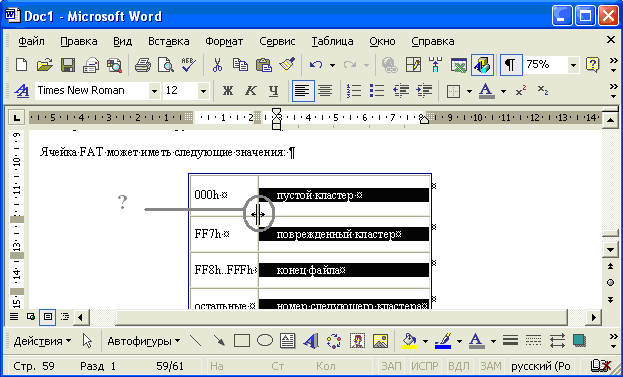This screenshot has width=623, height=377.
Task: Apply superscript x² formatting
Action: click(521, 91)
